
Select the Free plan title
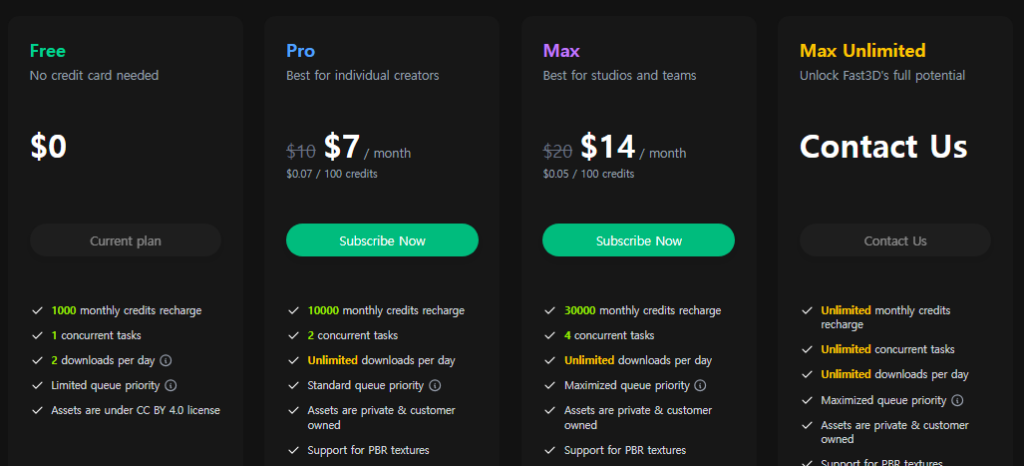click(48, 51)
